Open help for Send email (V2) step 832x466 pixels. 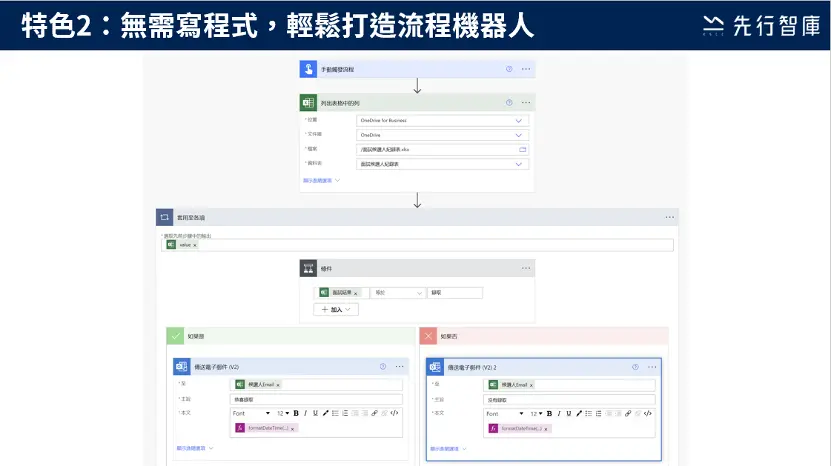coord(383,367)
